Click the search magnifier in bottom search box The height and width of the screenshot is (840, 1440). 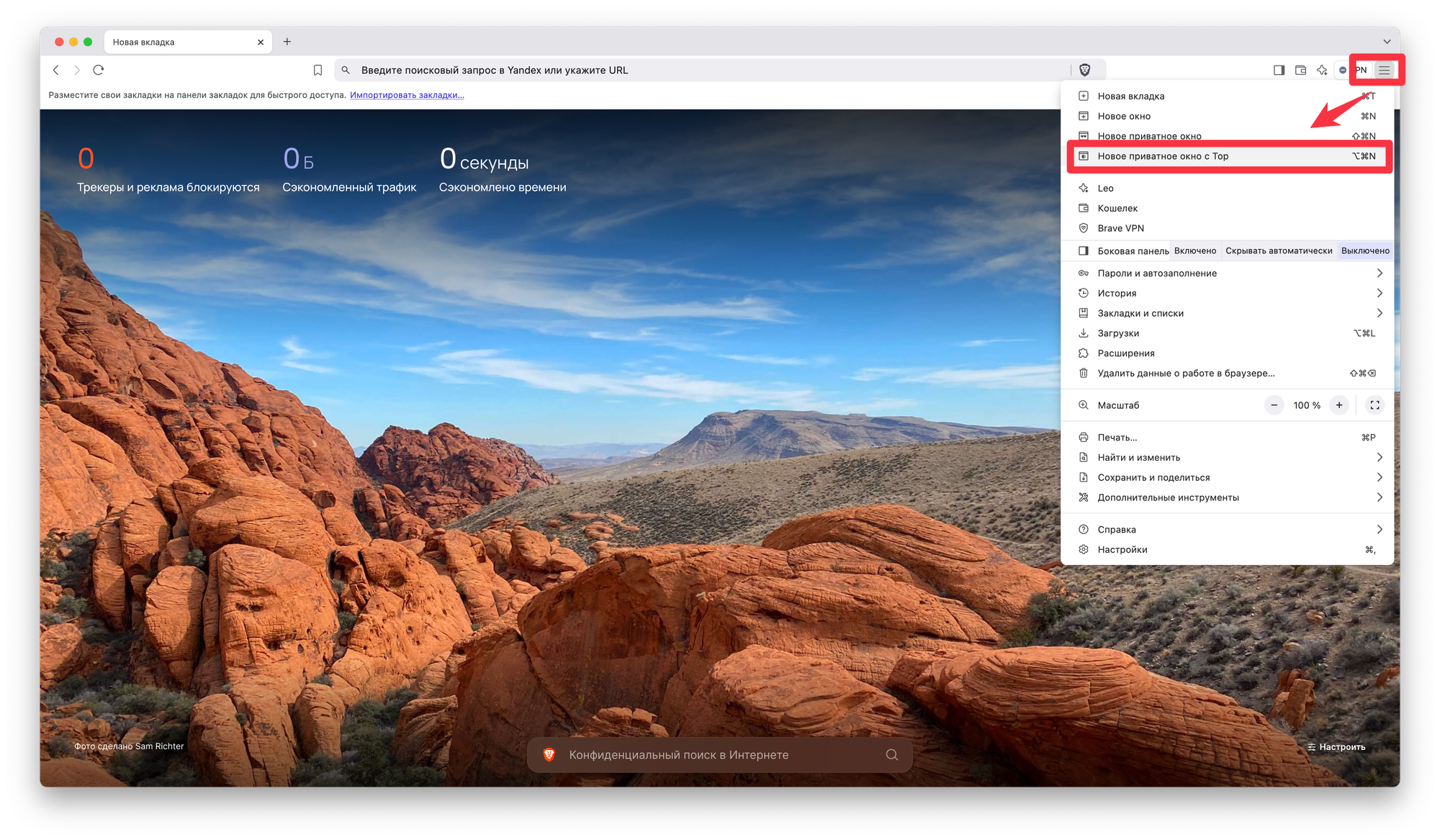(891, 754)
